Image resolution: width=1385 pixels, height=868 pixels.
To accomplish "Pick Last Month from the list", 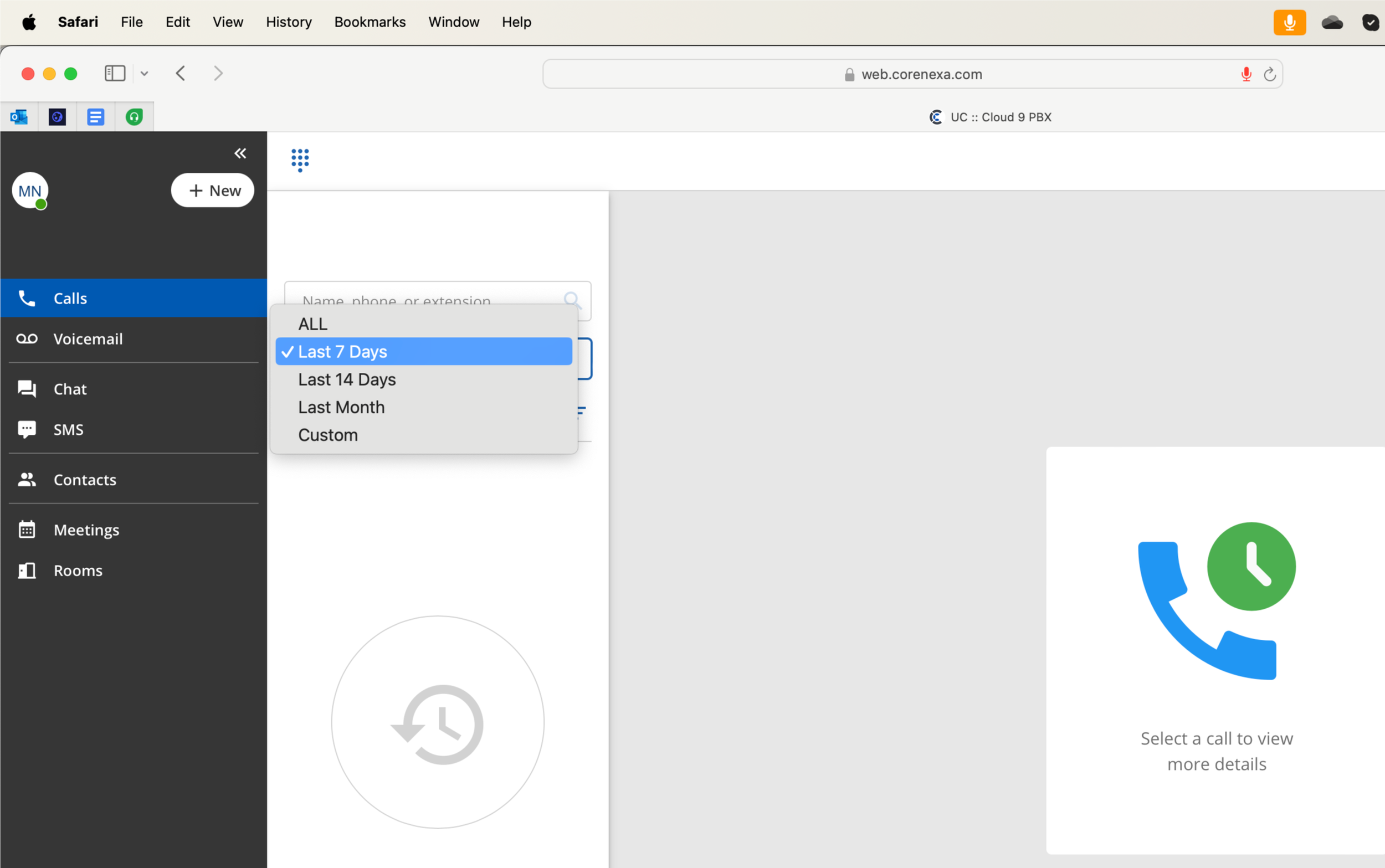I will coord(341,407).
